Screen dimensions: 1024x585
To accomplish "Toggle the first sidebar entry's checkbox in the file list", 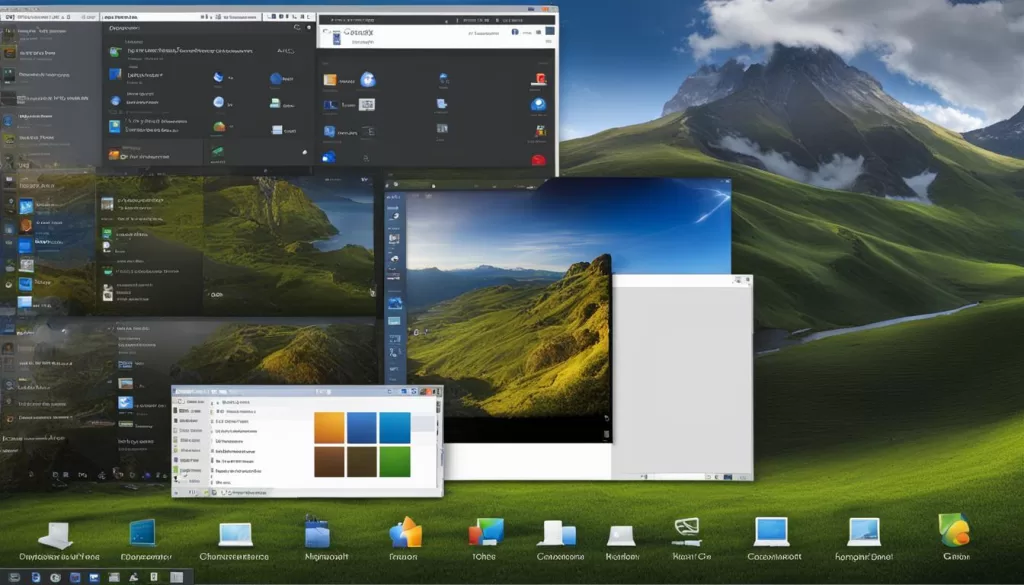I will click(212, 402).
